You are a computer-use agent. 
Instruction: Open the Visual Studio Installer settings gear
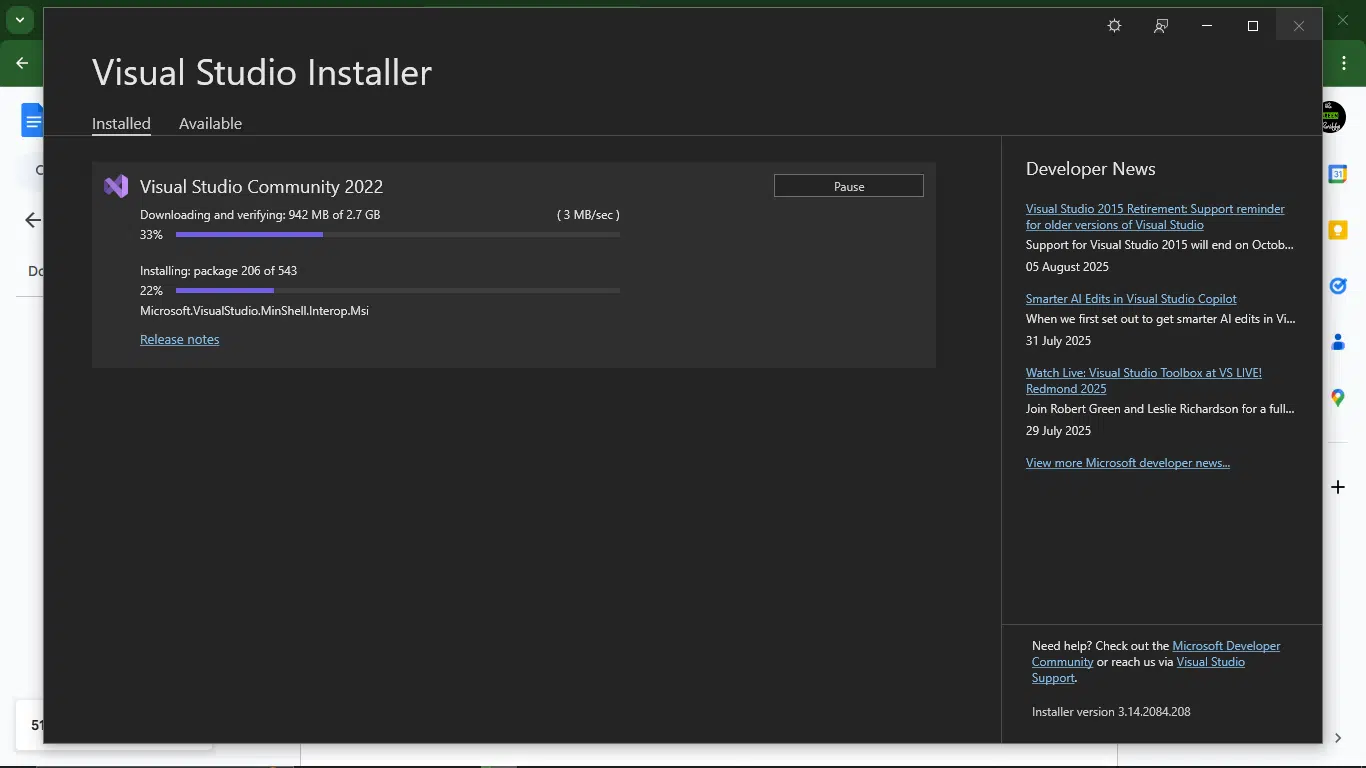click(x=1114, y=26)
